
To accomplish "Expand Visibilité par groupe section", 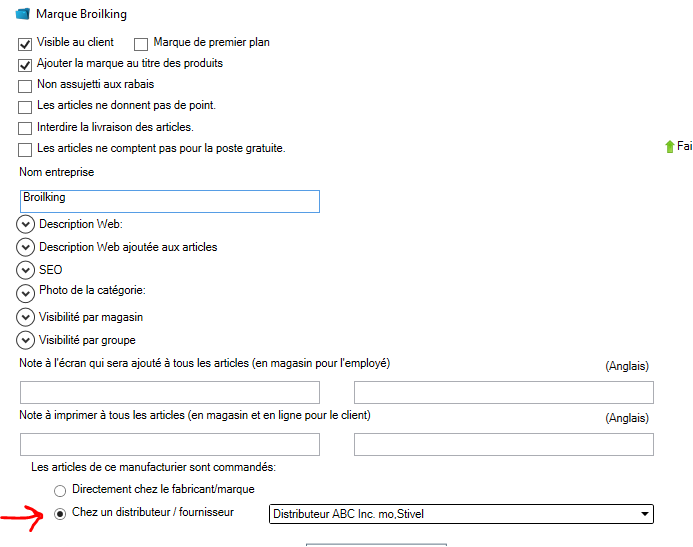I will [25, 340].
